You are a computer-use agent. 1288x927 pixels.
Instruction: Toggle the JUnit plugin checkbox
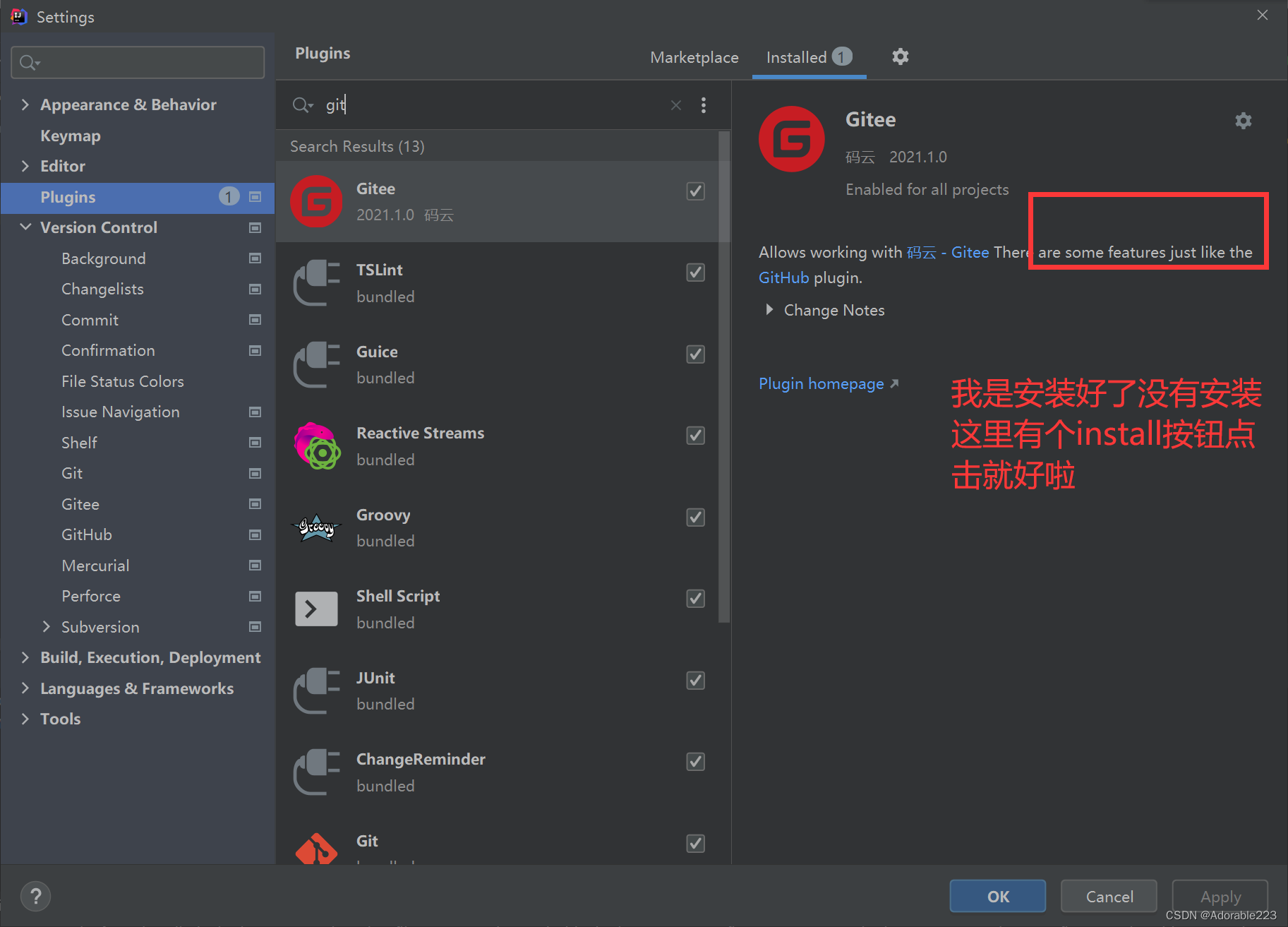coord(695,680)
